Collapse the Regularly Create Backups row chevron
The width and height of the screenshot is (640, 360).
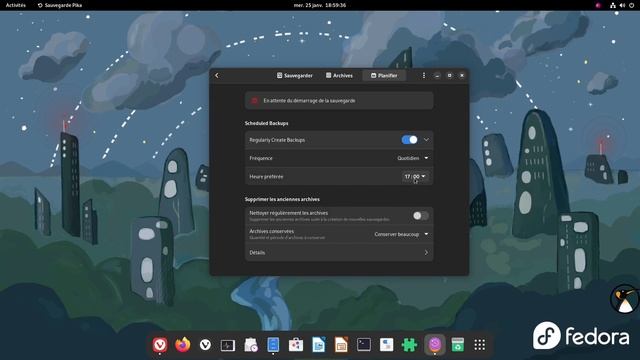click(x=426, y=140)
